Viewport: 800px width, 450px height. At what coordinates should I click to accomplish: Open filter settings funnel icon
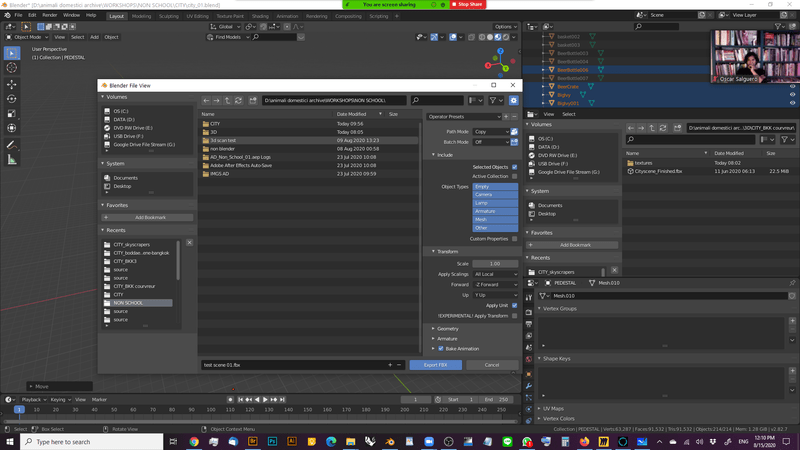494,100
